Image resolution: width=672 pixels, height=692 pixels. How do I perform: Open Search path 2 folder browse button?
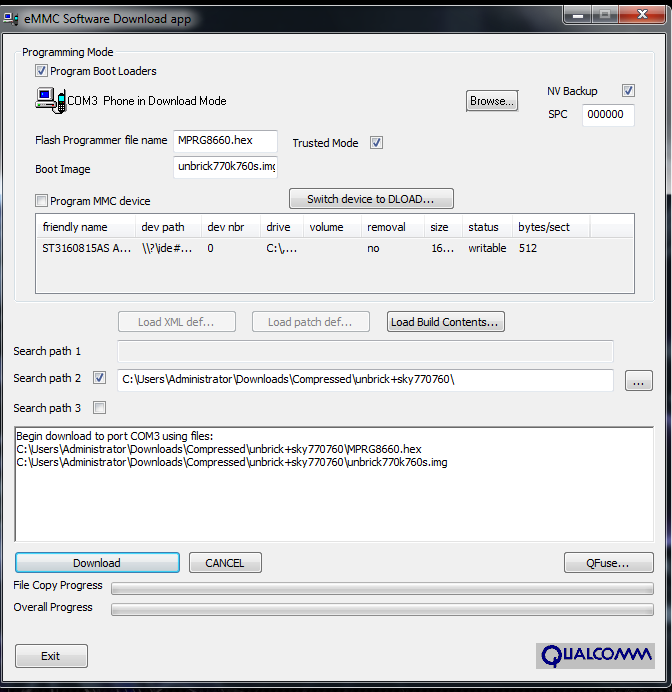point(638,380)
